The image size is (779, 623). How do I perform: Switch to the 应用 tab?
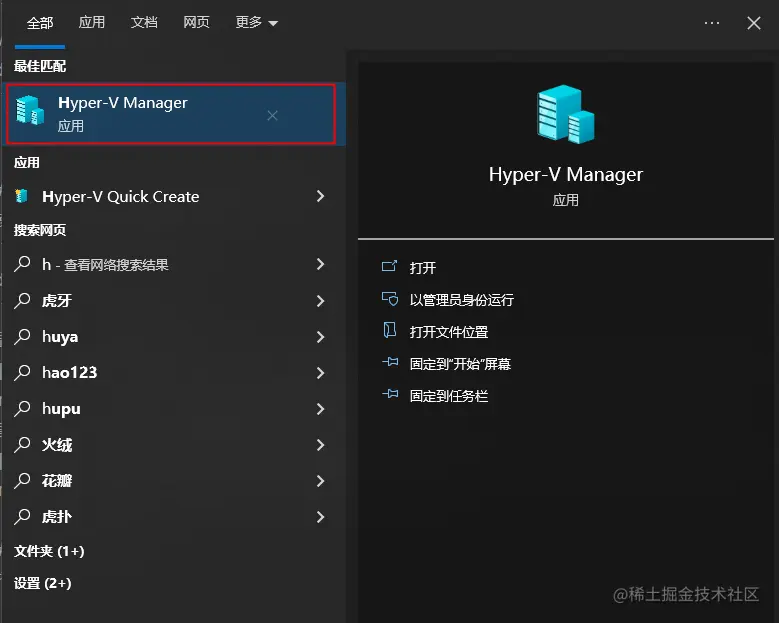[x=91, y=22]
